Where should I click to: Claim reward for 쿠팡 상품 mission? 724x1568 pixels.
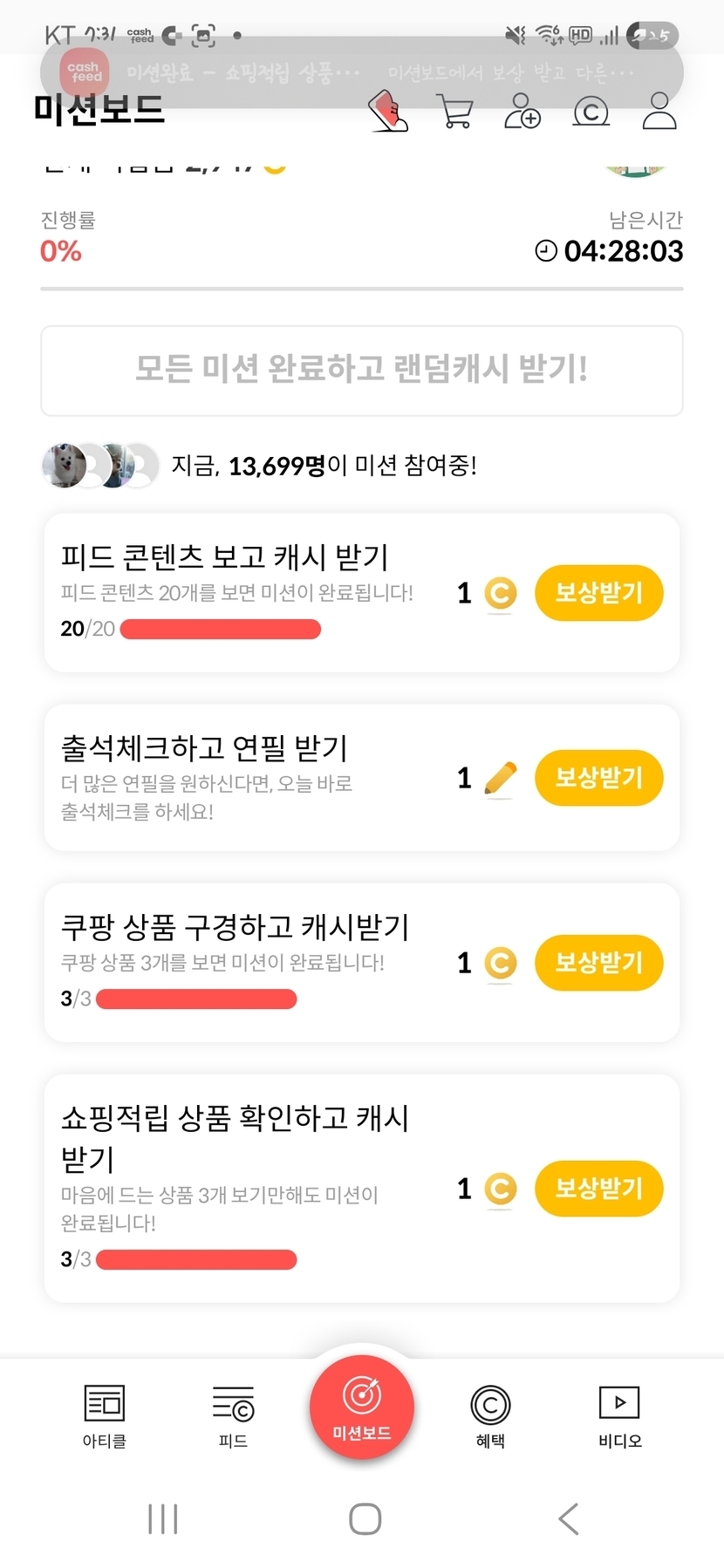coord(598,963)
